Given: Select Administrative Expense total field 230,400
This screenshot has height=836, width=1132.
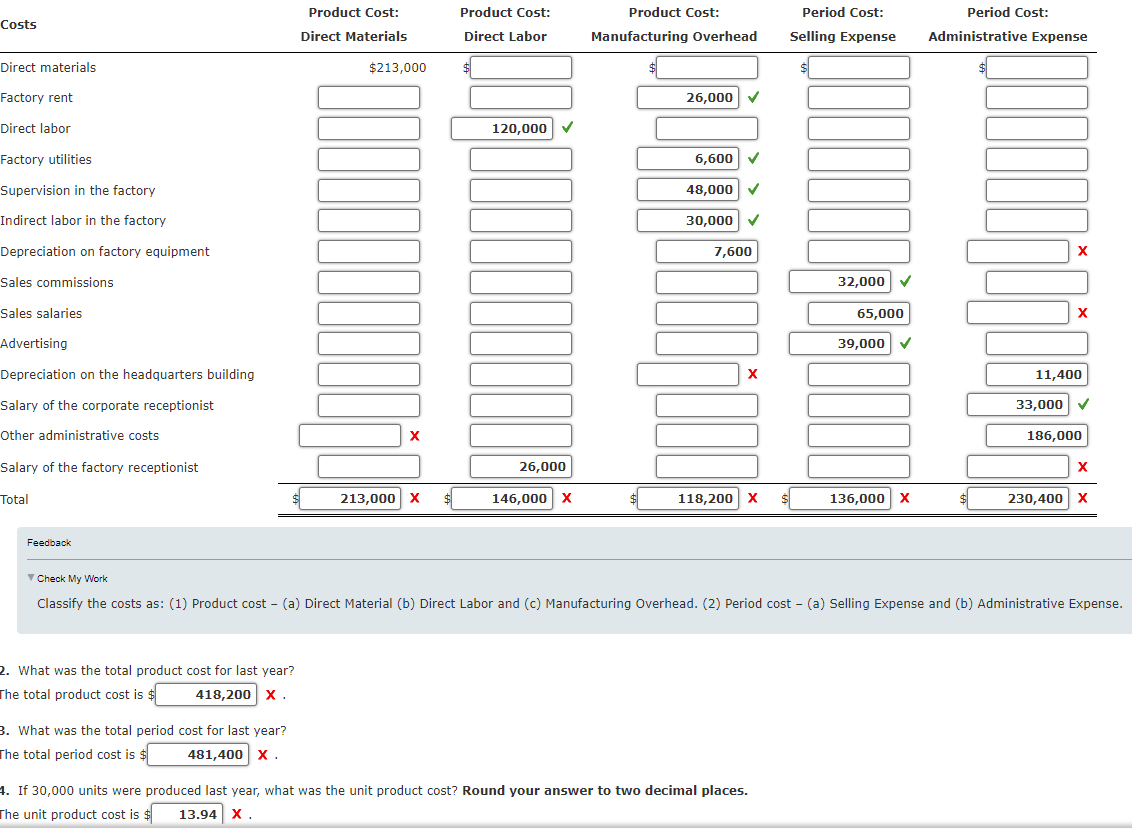Looking at the screenshot, I should 1018,498.
